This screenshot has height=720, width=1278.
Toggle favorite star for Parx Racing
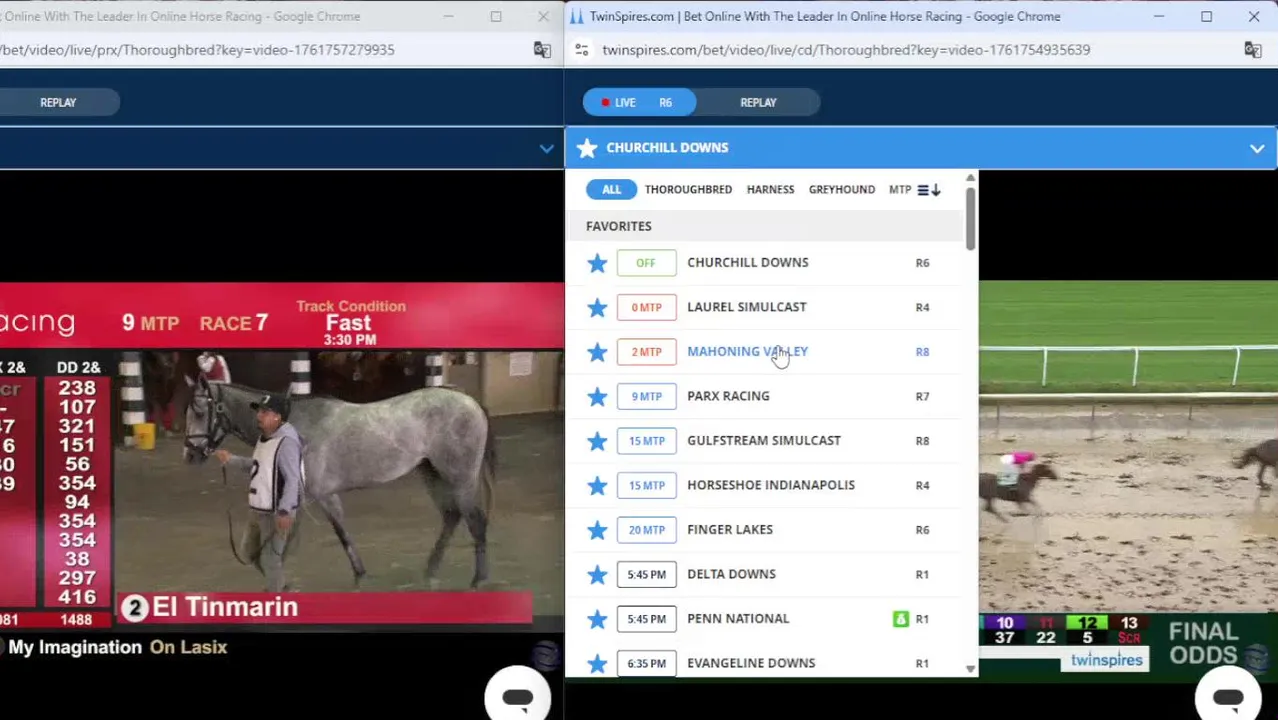(x=597, y=397)
